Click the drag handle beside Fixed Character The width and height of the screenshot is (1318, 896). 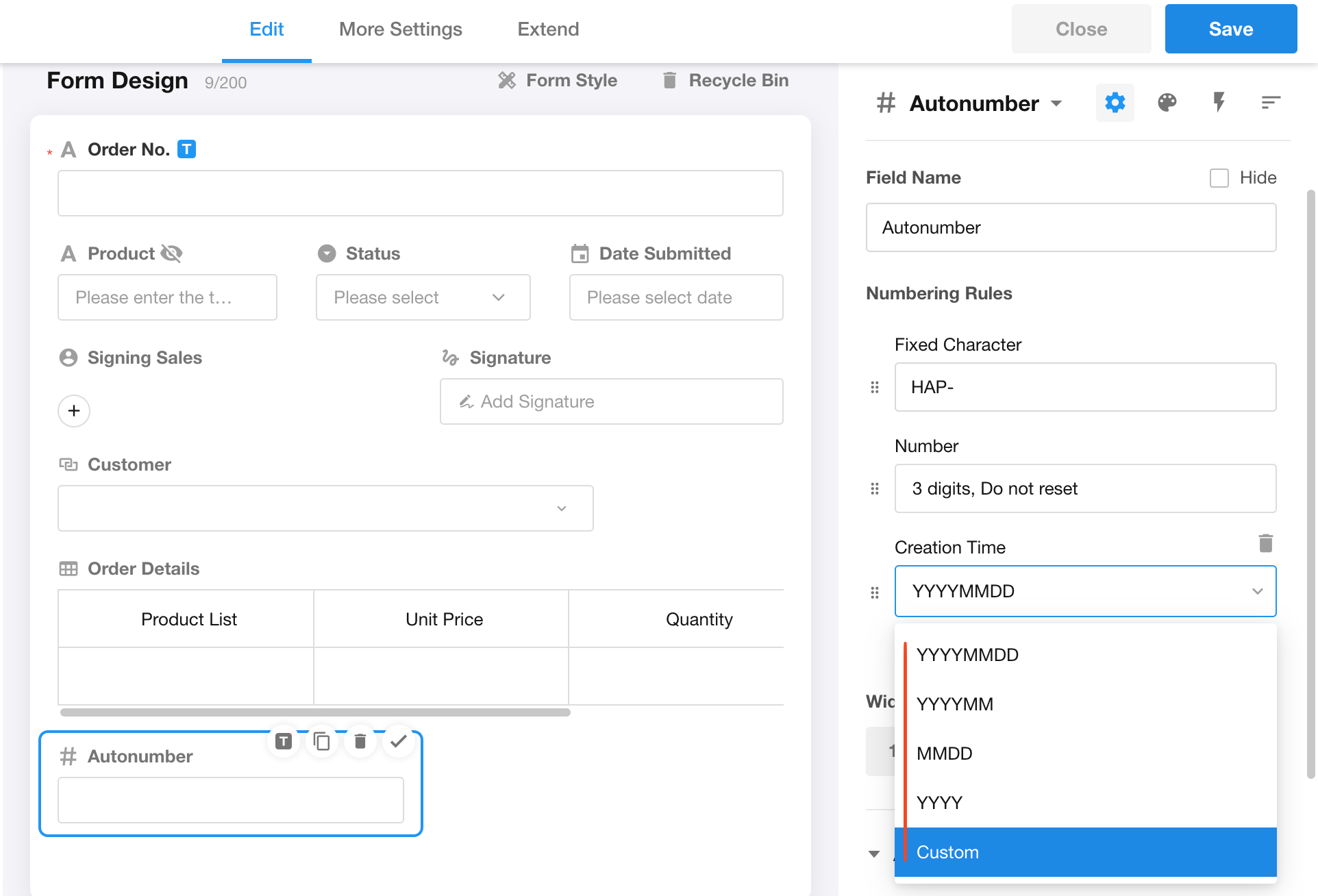(875, 387)
